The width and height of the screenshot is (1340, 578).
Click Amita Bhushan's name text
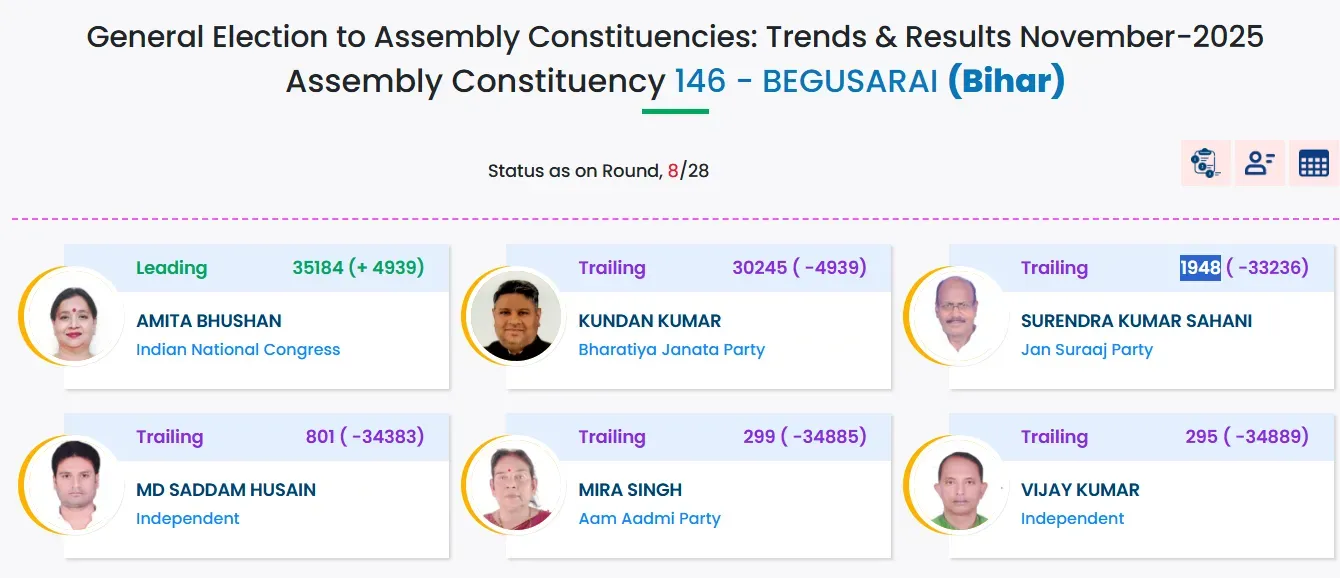pyautogui.click(x=209, y=320)
